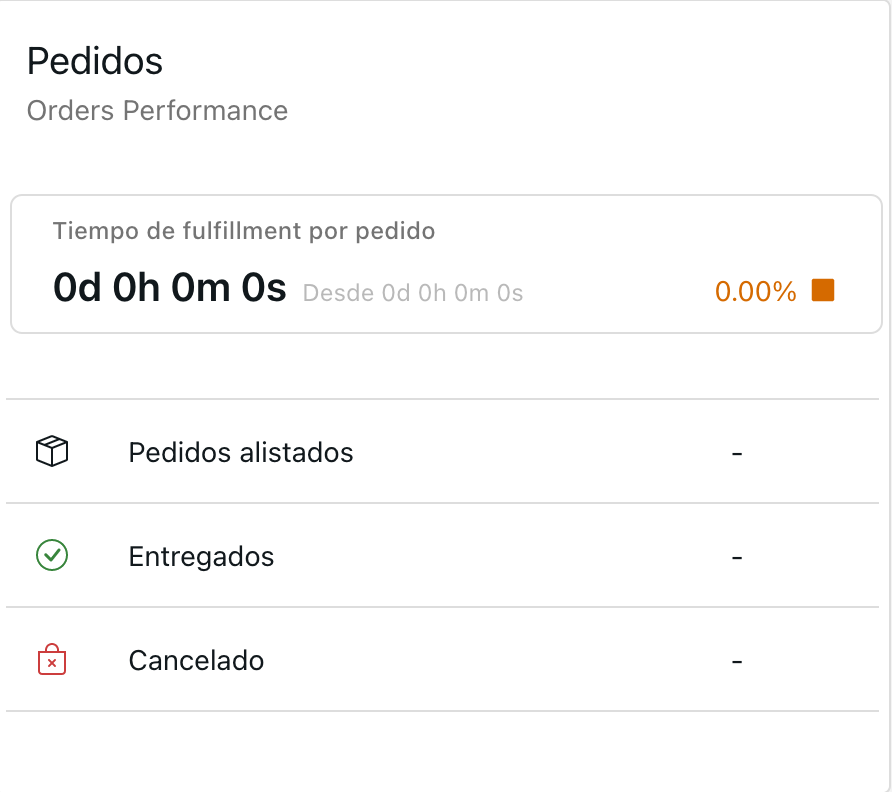Click the Pedidos panel title
The image size is (892, 792).
coord(95,61)
